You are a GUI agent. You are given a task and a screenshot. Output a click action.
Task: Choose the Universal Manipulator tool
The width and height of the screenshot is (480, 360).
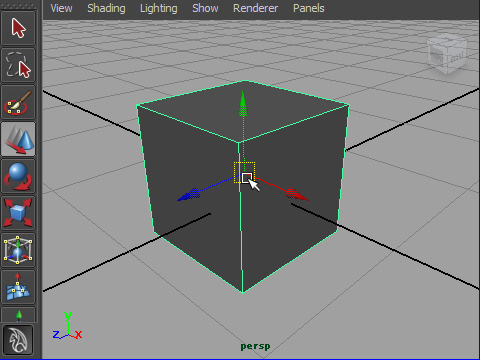18,250
